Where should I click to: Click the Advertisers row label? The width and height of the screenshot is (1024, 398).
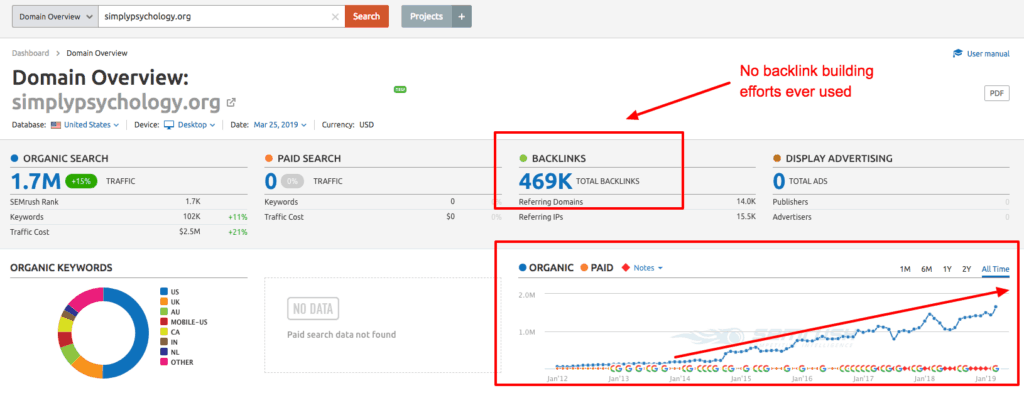click(x=792, y=217)
